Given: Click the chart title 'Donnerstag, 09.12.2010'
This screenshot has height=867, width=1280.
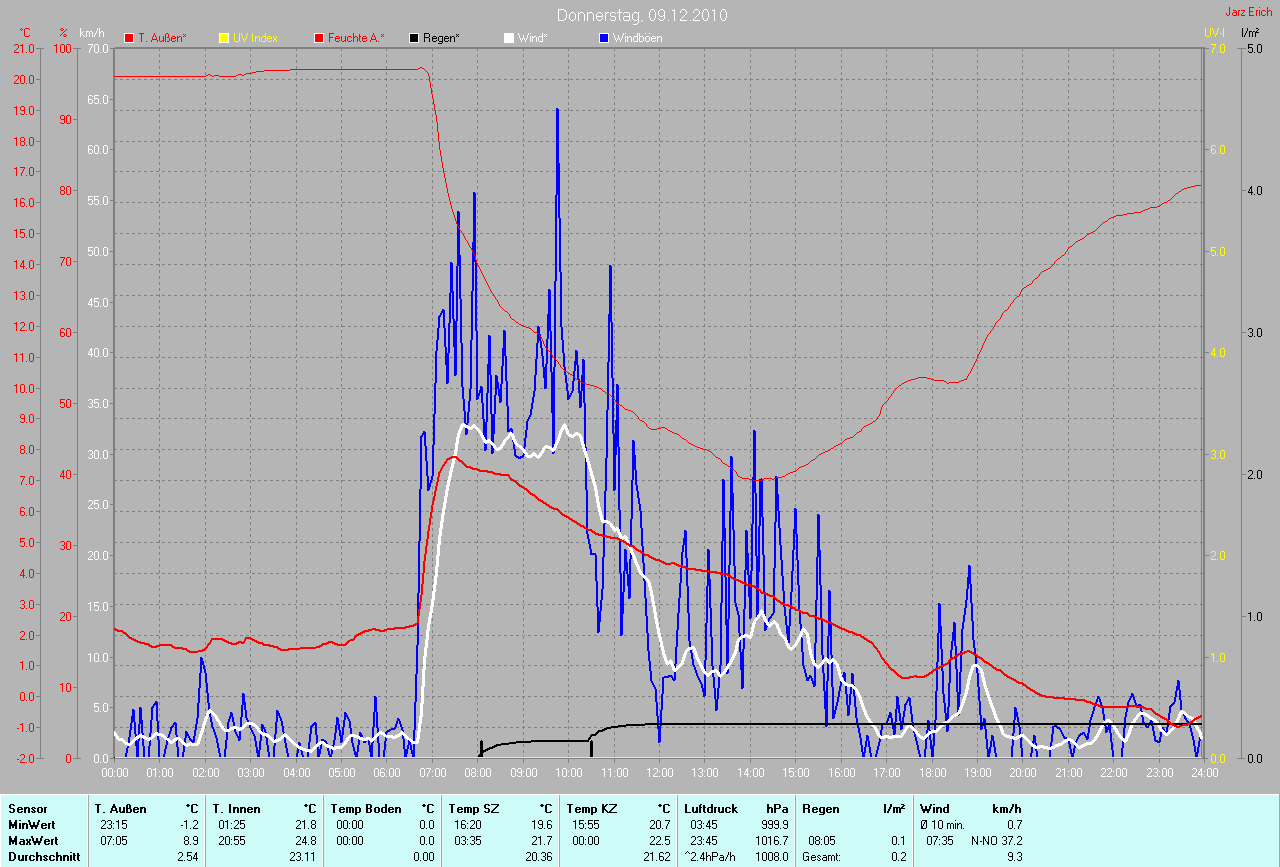Looking at the screenshot, I should [642, 15].
